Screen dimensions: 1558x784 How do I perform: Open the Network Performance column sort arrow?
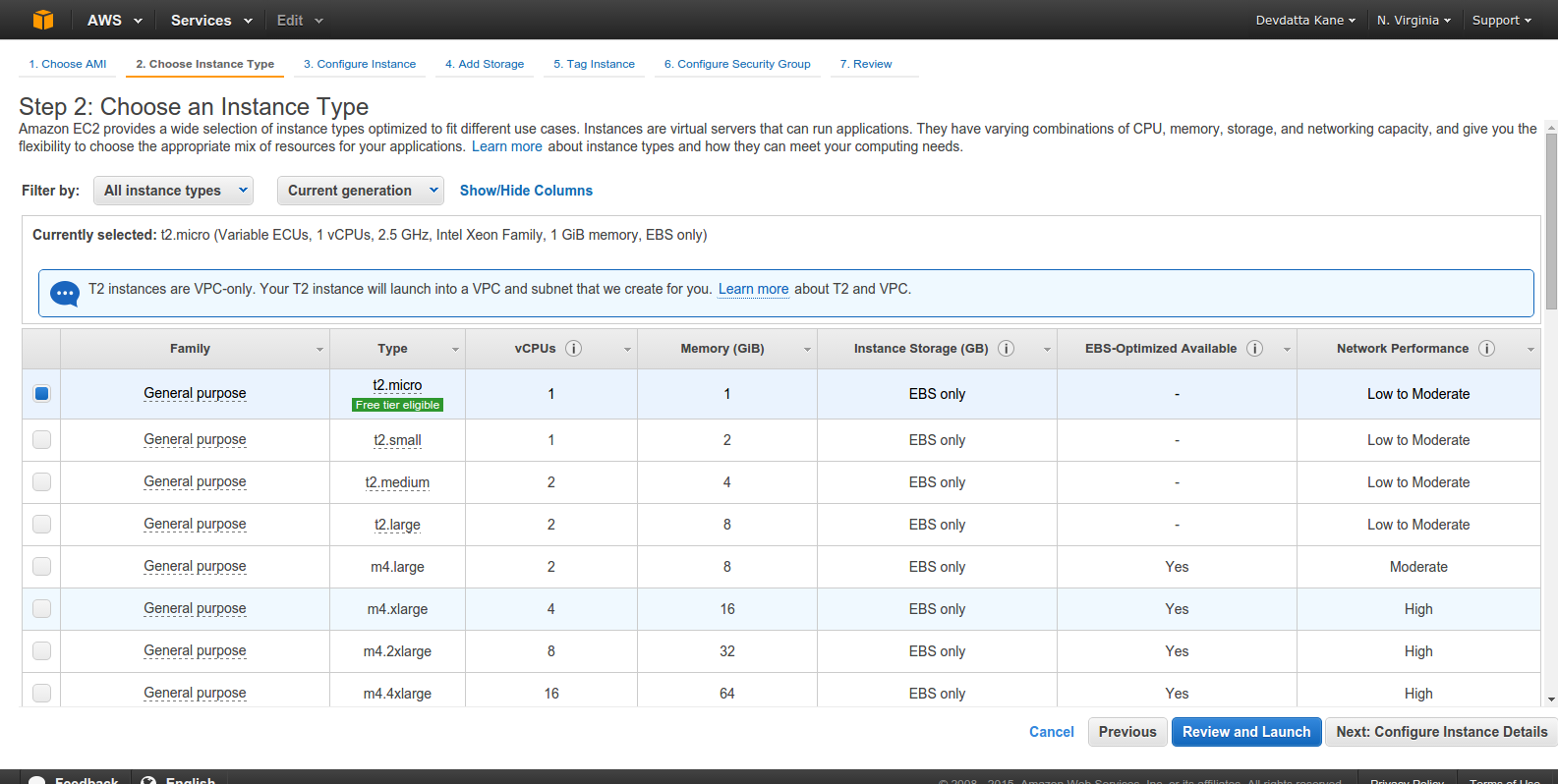pos(1530,350)
